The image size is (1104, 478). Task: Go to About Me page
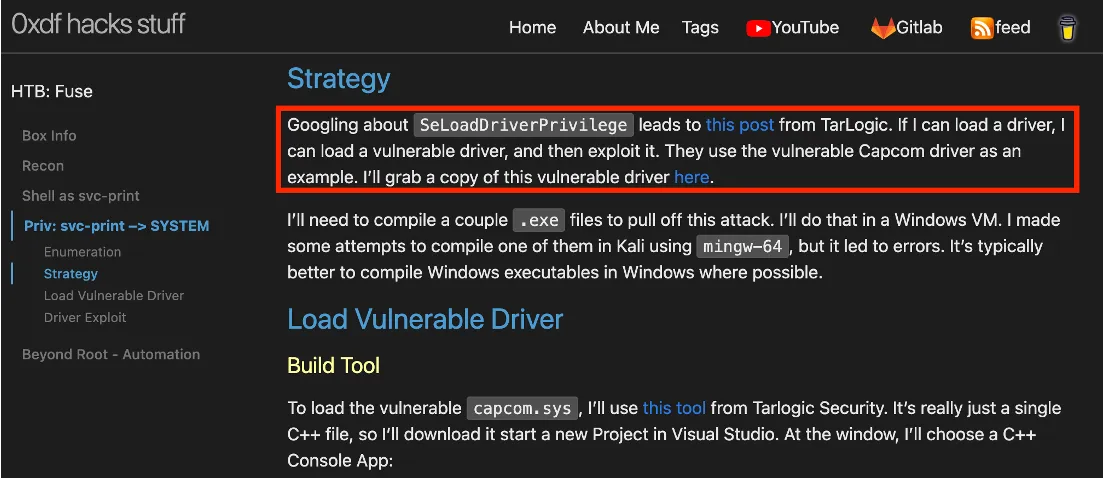click(621, 28)
